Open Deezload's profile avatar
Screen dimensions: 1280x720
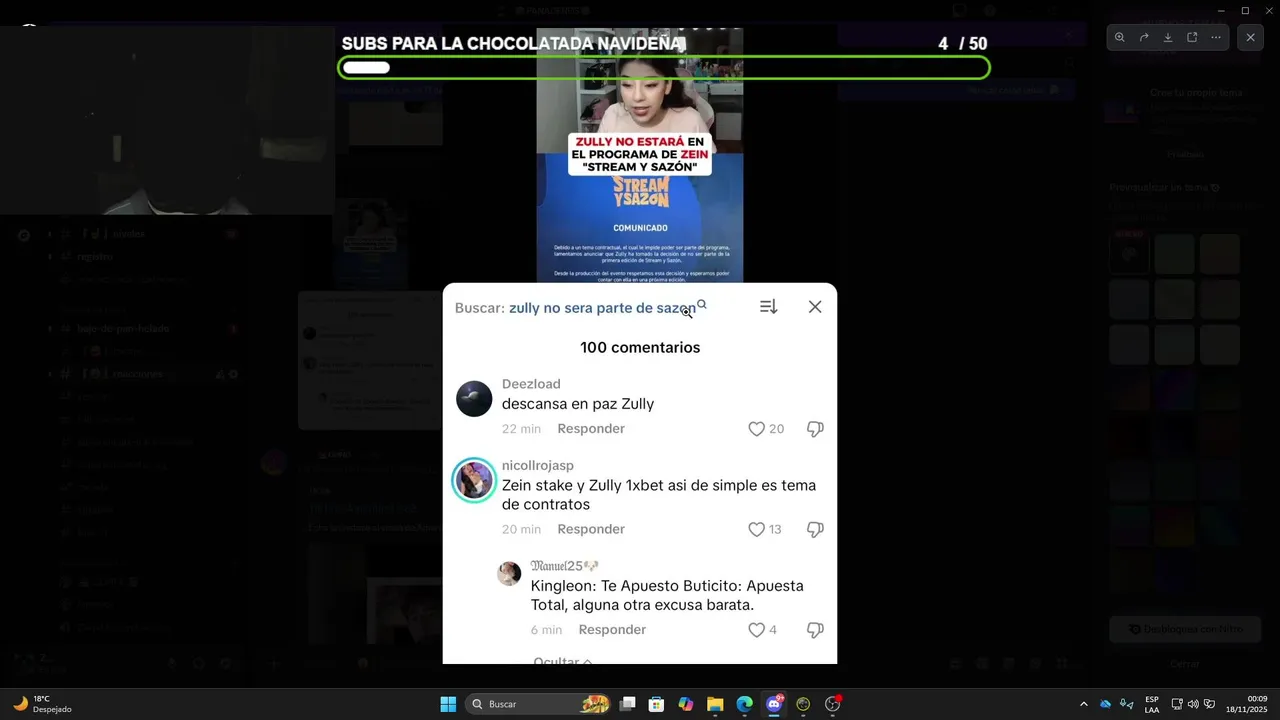(x=474, y=398)
